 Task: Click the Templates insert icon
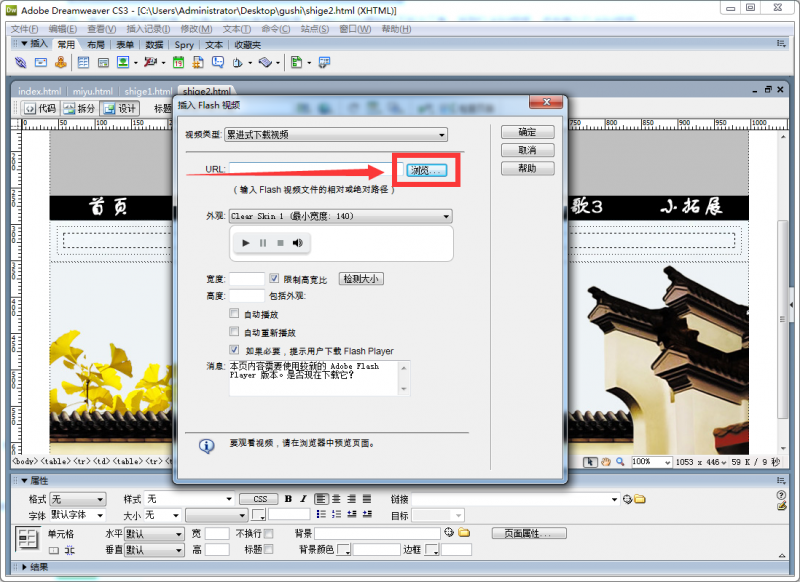(x=296, y=63)
